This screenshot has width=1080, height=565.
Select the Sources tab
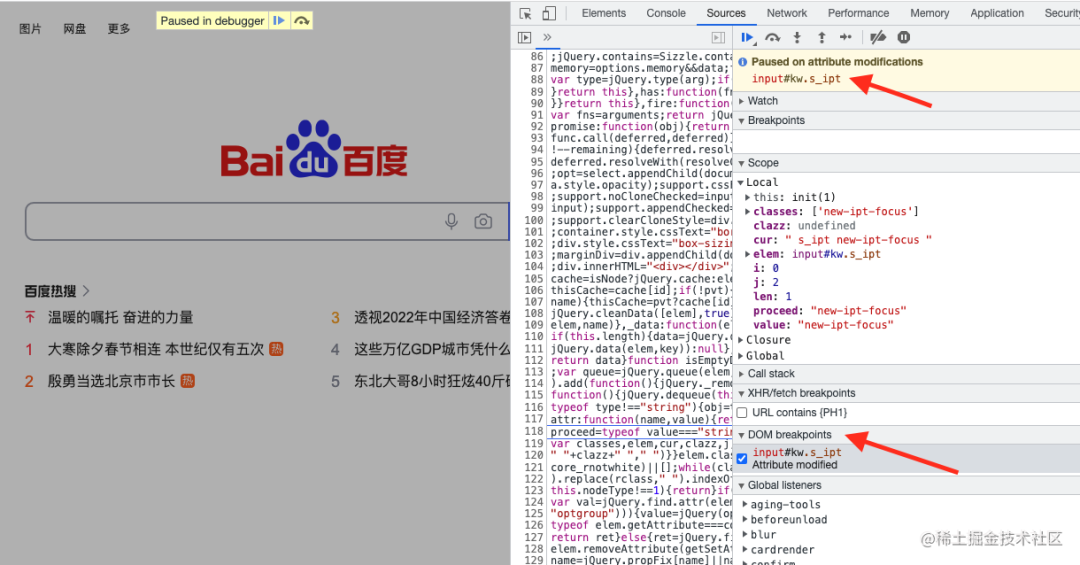[x=726, y=13]
